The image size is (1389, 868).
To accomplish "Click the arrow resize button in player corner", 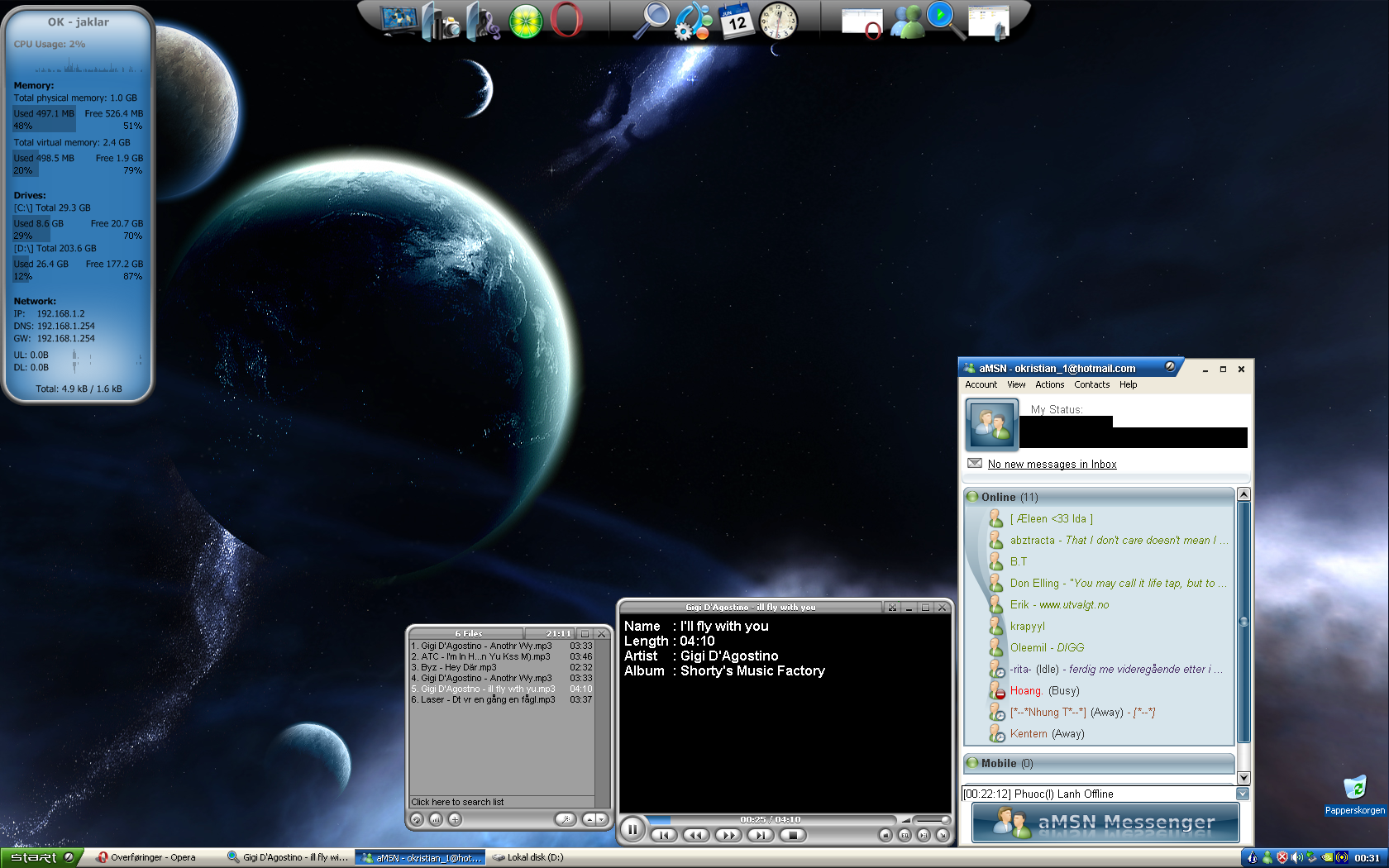I will coord(942,835).
